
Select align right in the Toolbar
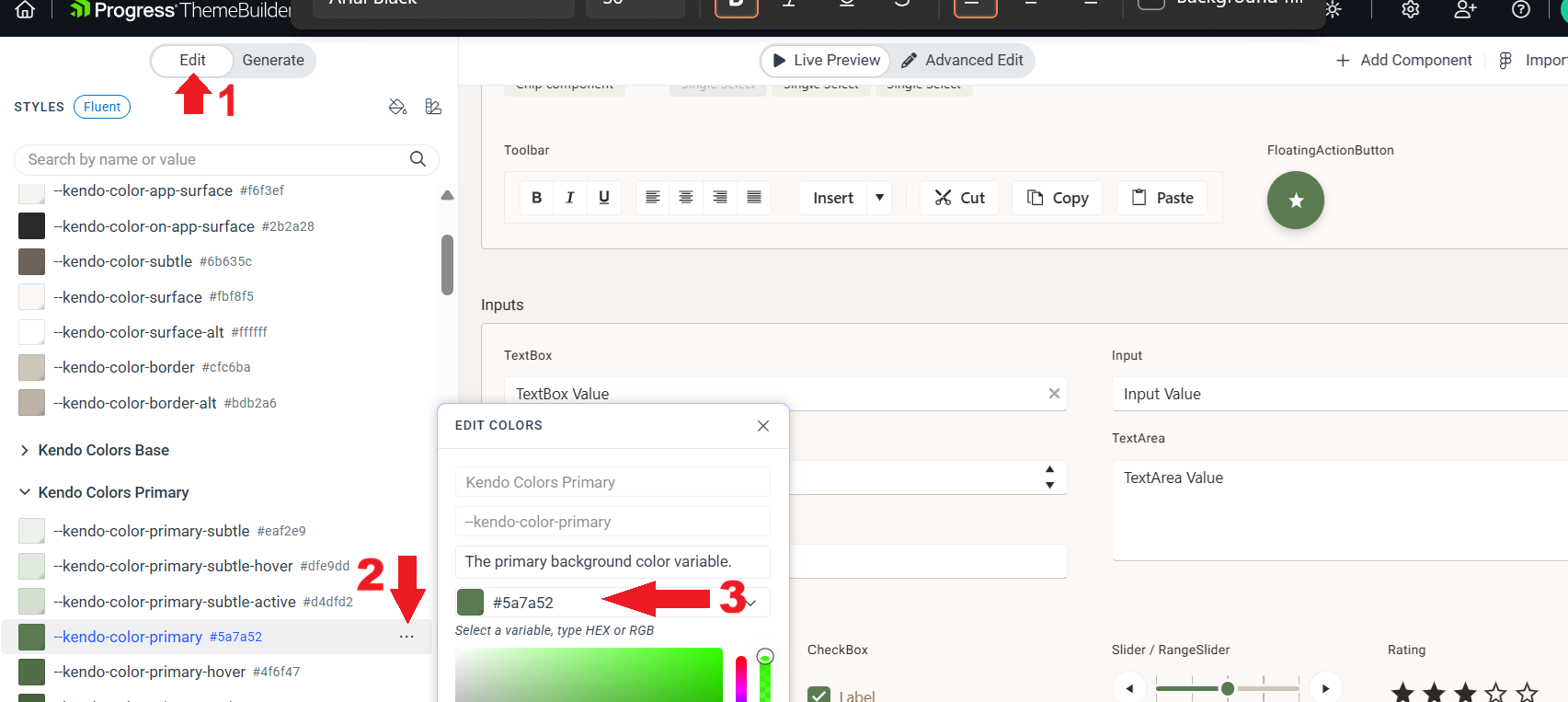click(720, 198)
